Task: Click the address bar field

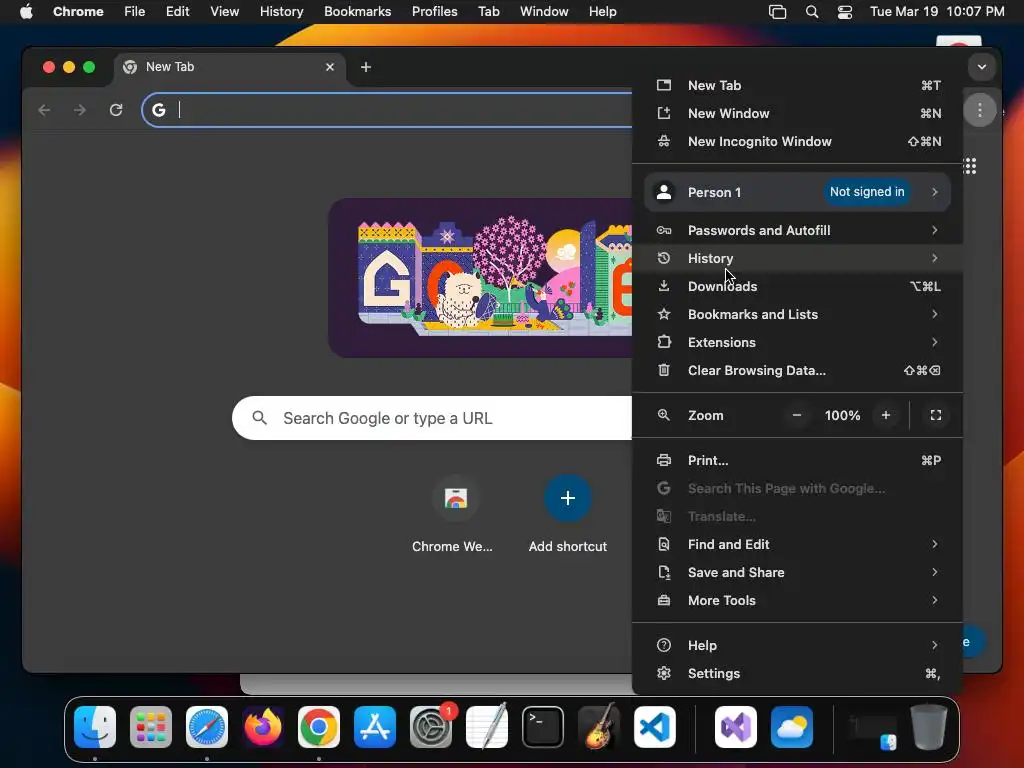Action: (x=387, y=110)
